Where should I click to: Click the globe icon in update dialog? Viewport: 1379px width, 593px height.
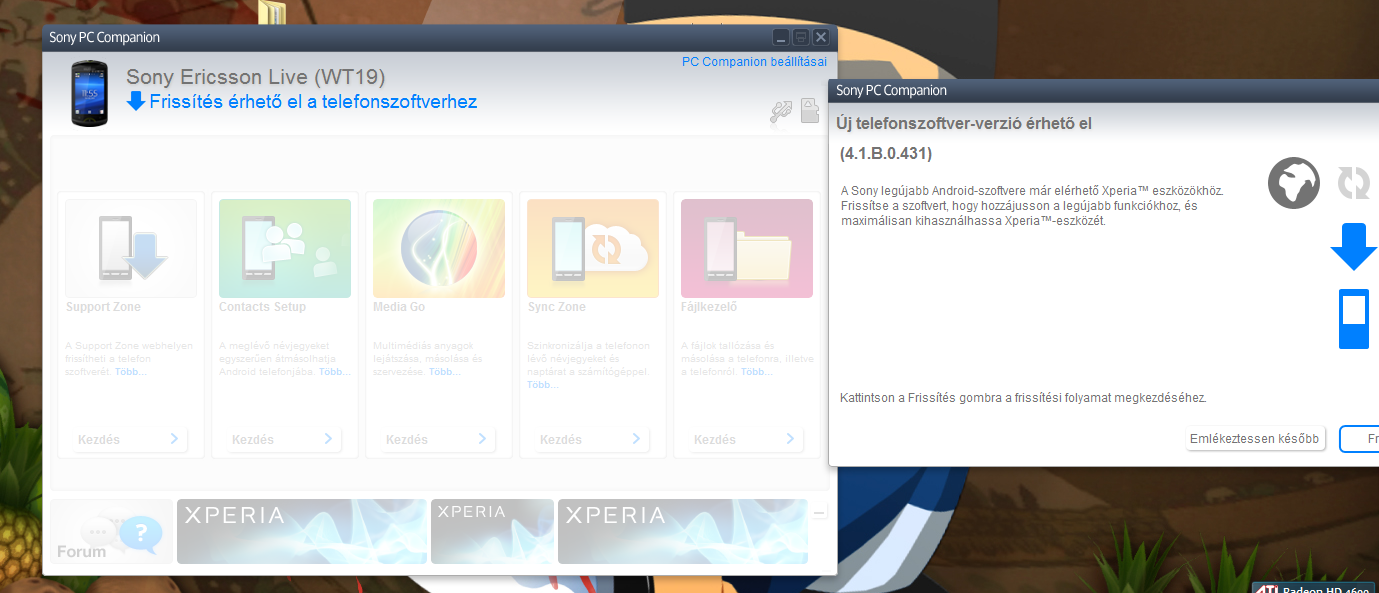[x=1293, y=183]
